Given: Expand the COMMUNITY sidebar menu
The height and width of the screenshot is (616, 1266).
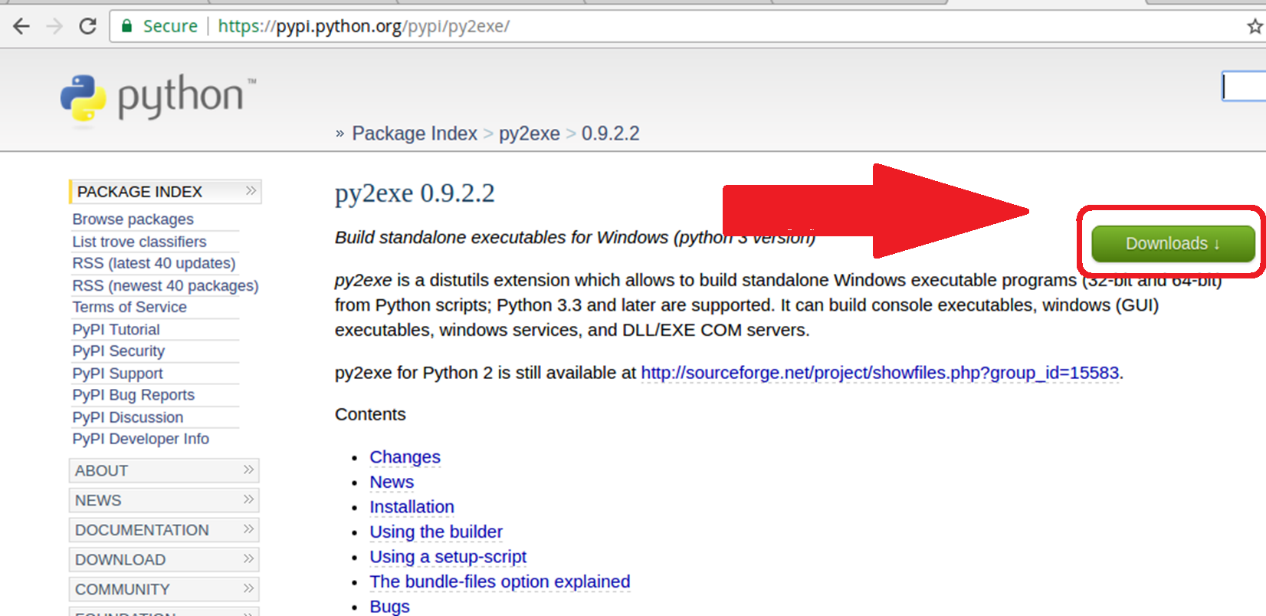Looking at the screenshot, I should tap(164, 589).
